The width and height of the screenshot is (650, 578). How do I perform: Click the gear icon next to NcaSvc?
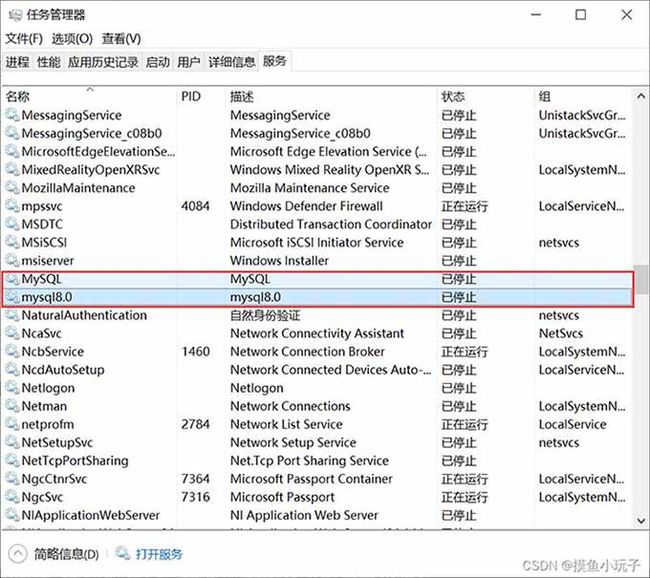(12, 333)
